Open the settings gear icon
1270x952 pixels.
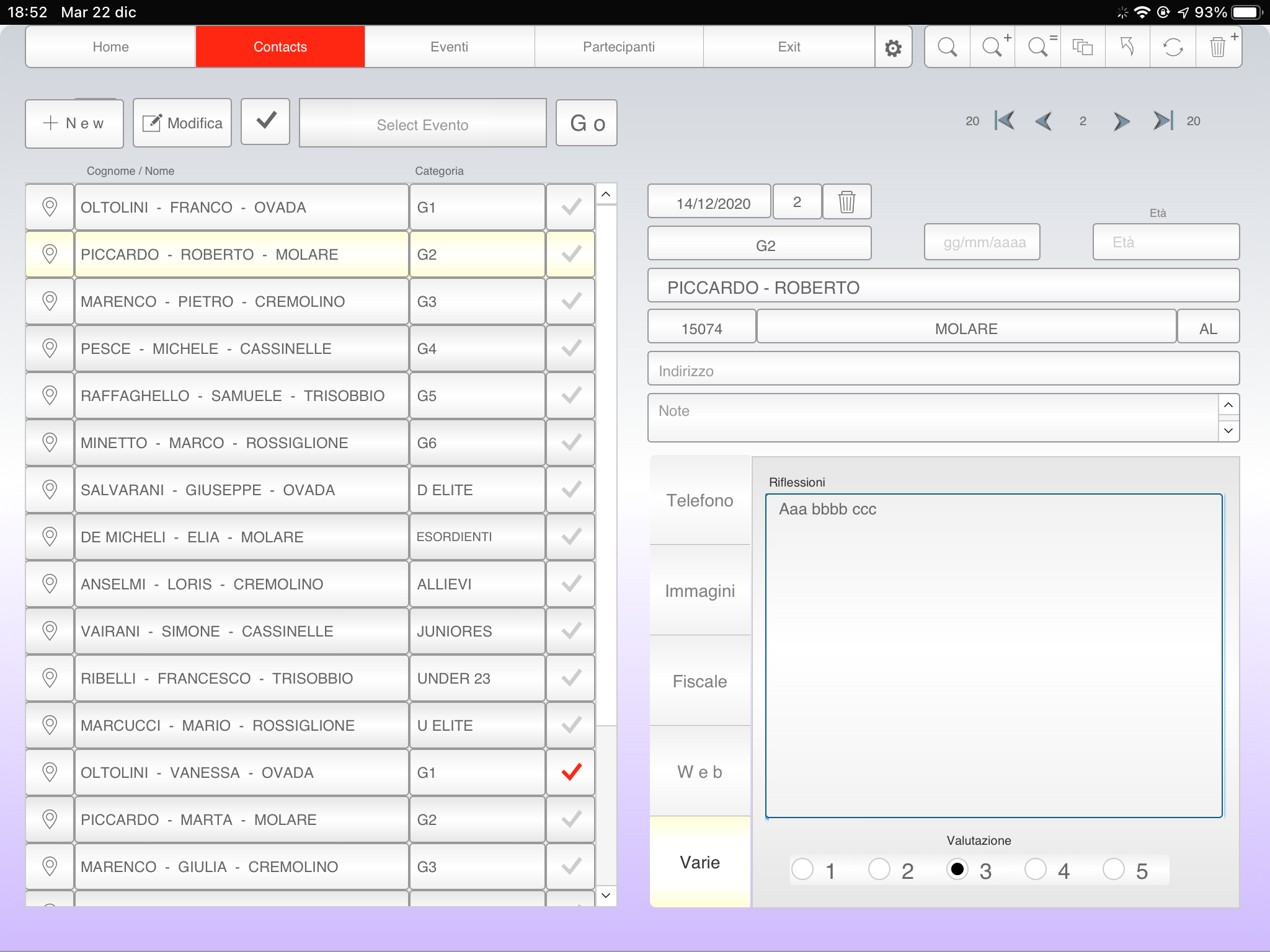pyautogui.click(x=893, y=48)
